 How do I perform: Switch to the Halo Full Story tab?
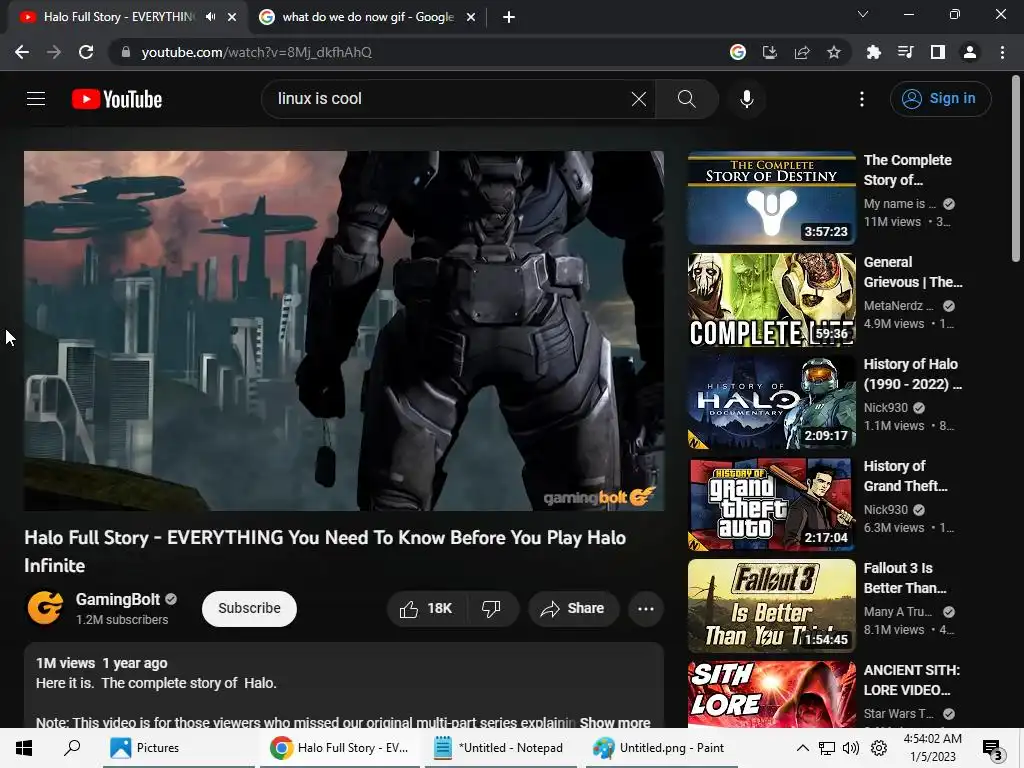119,18
